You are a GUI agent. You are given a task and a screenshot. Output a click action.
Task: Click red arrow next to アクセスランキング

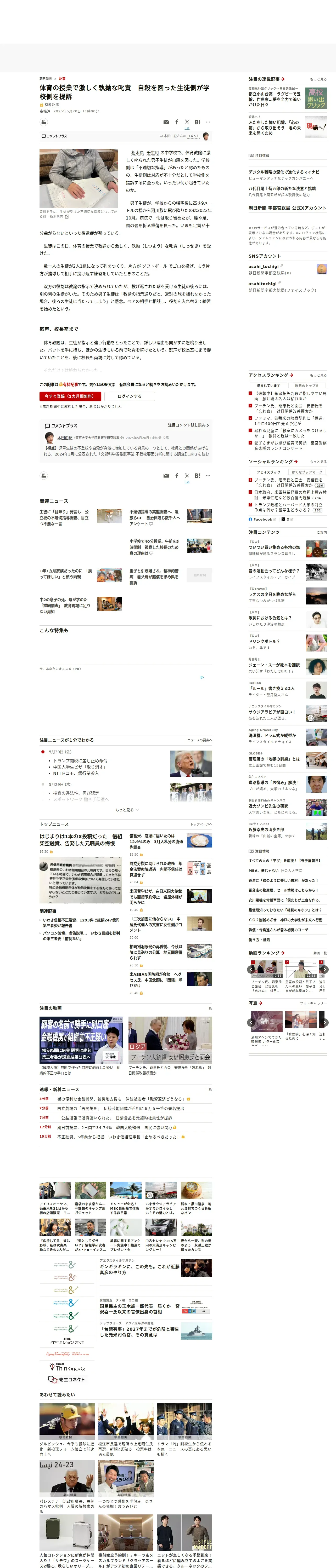[x=292, y=375]
